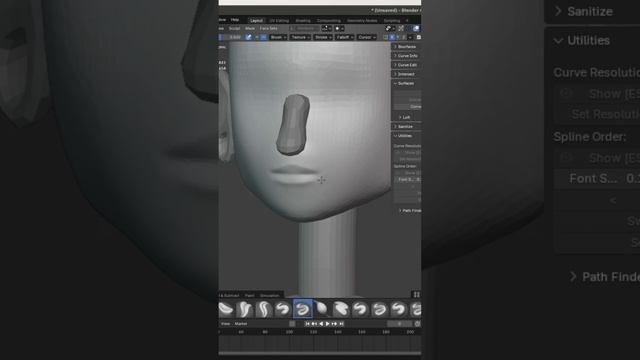
Task: Click the timeline horizontal scrollbar
Action: pyautogui.click(x=320, y=353)
